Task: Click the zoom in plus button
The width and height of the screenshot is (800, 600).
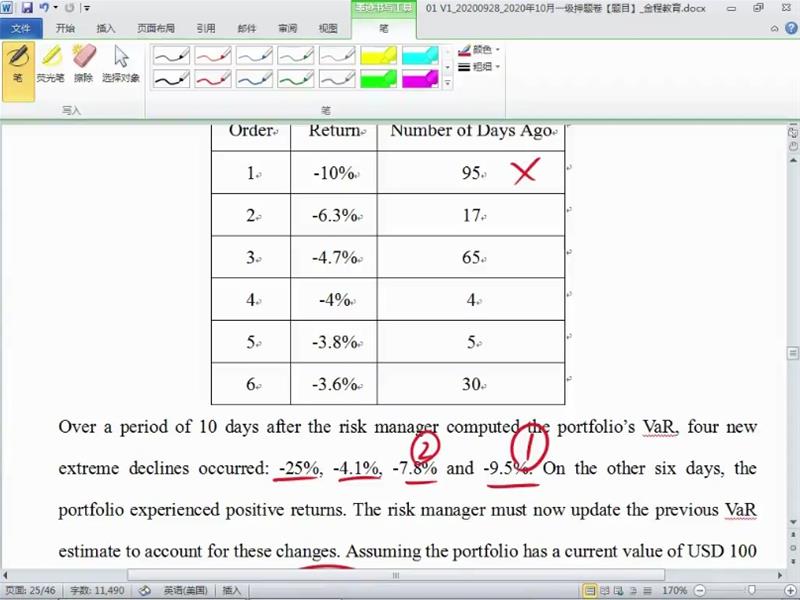Action: point(792,591)
